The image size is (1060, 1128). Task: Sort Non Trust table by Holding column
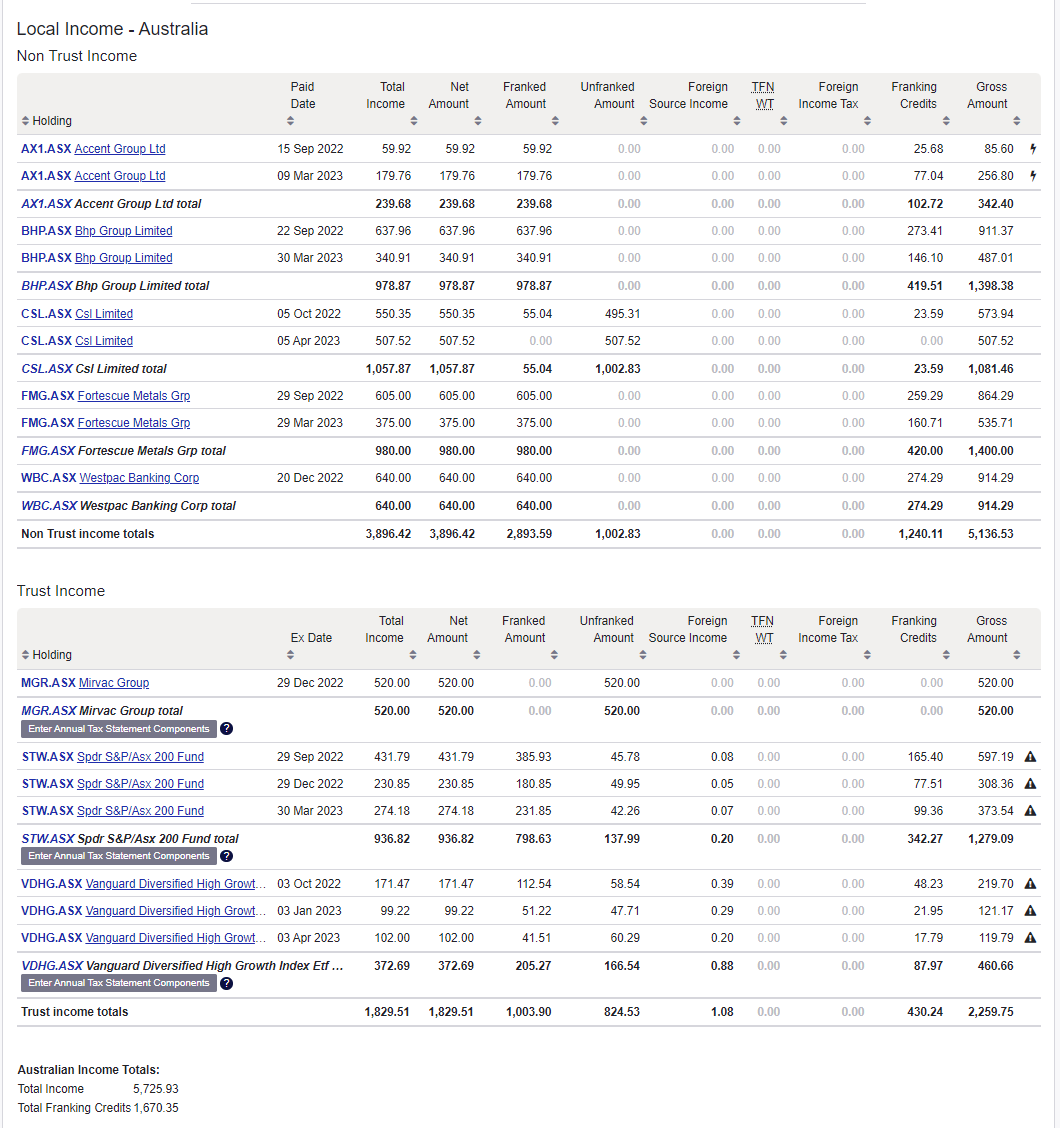click(x=47, y=121)
